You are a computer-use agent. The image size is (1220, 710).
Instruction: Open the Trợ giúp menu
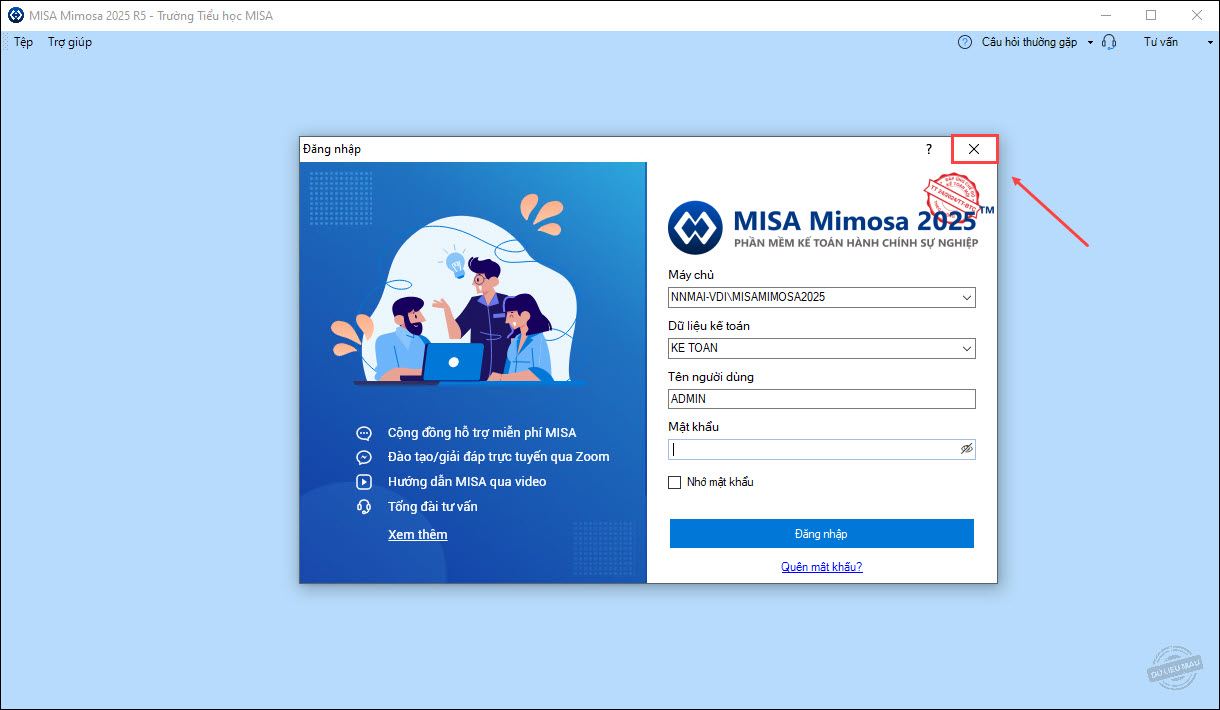coord(70,42)
